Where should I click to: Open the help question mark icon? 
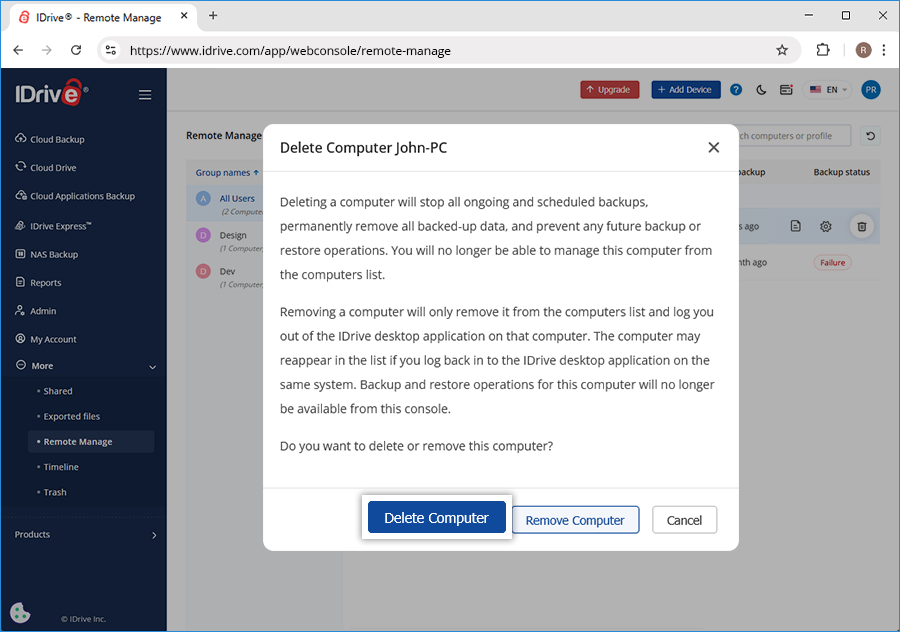point(736,90)
